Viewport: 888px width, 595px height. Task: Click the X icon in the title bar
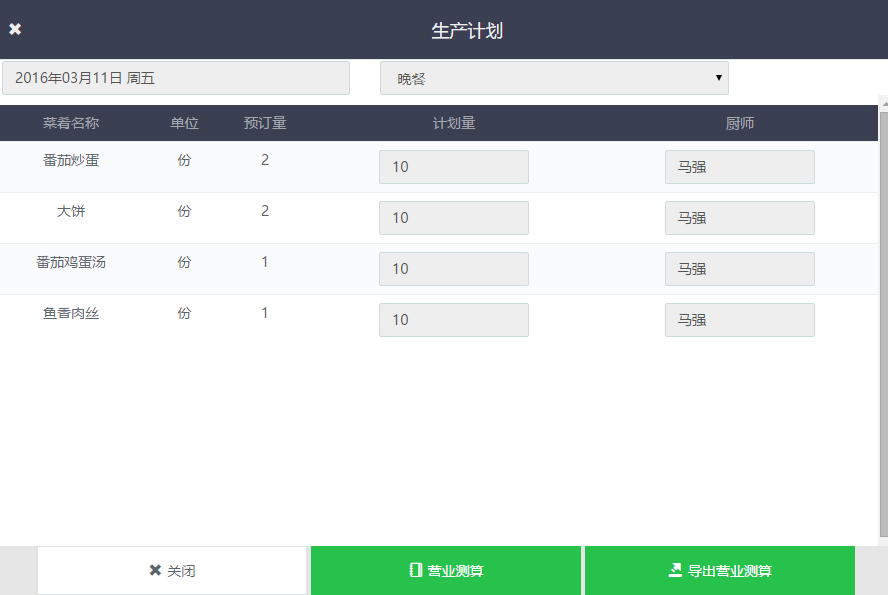[x=15, y=30]
